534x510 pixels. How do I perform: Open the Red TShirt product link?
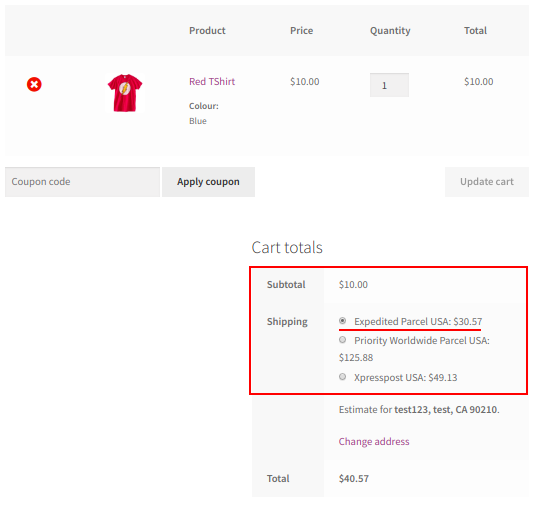click(212, 82)
